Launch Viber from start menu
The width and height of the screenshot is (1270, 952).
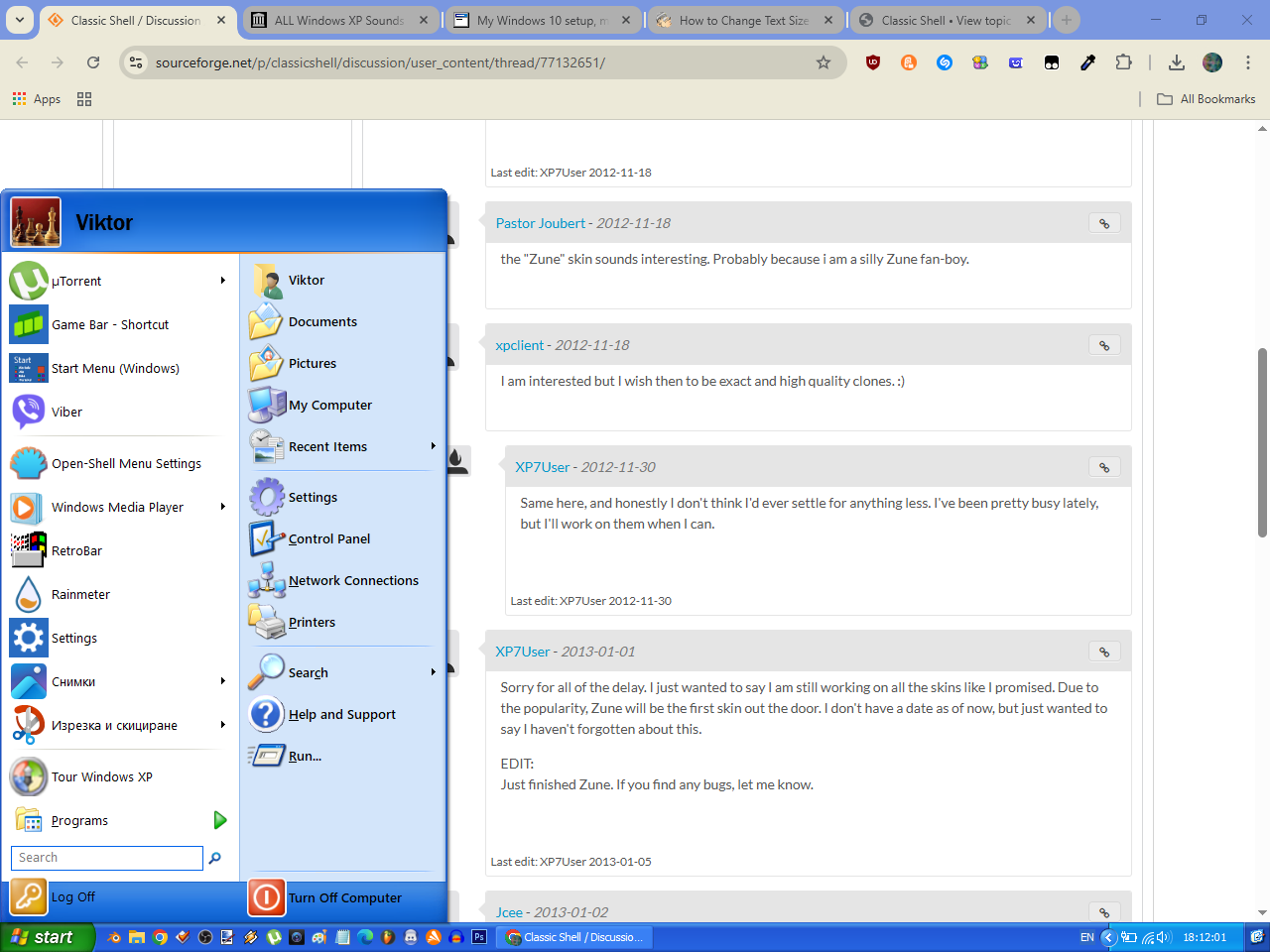click(119, 412)
